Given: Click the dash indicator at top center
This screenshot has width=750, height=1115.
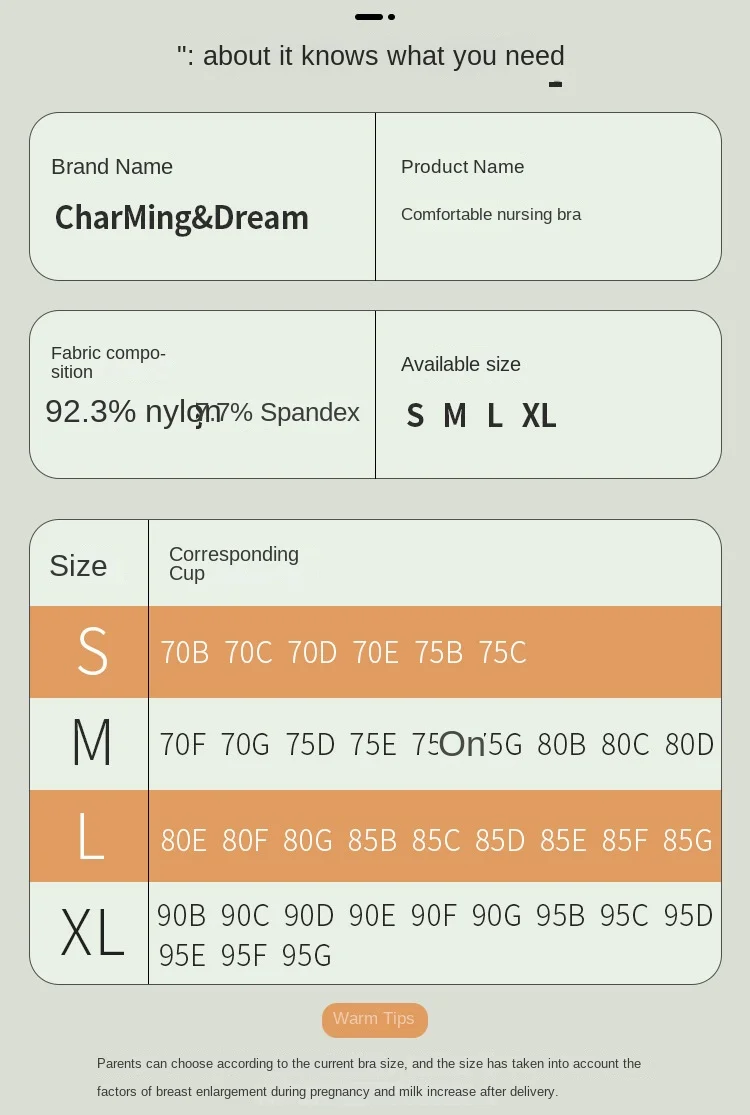Looking at the screenshot, I should point(375,16).
